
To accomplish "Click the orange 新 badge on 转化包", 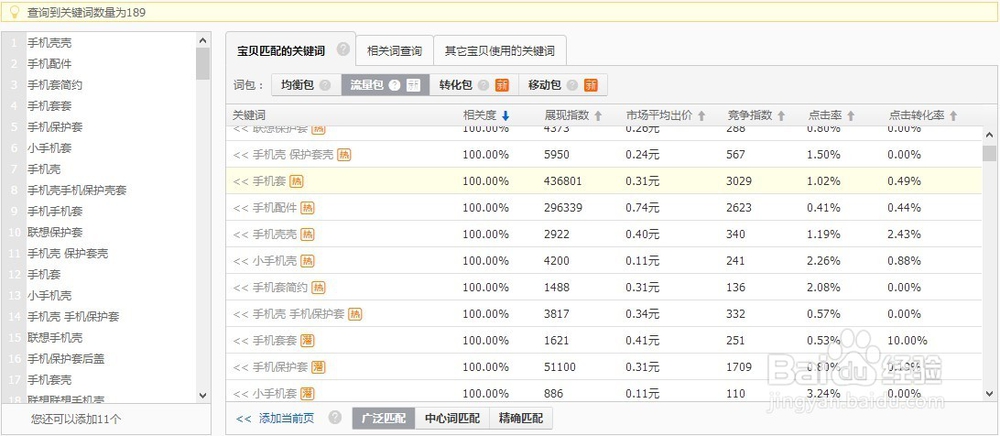I will click(x=503, y=85).
